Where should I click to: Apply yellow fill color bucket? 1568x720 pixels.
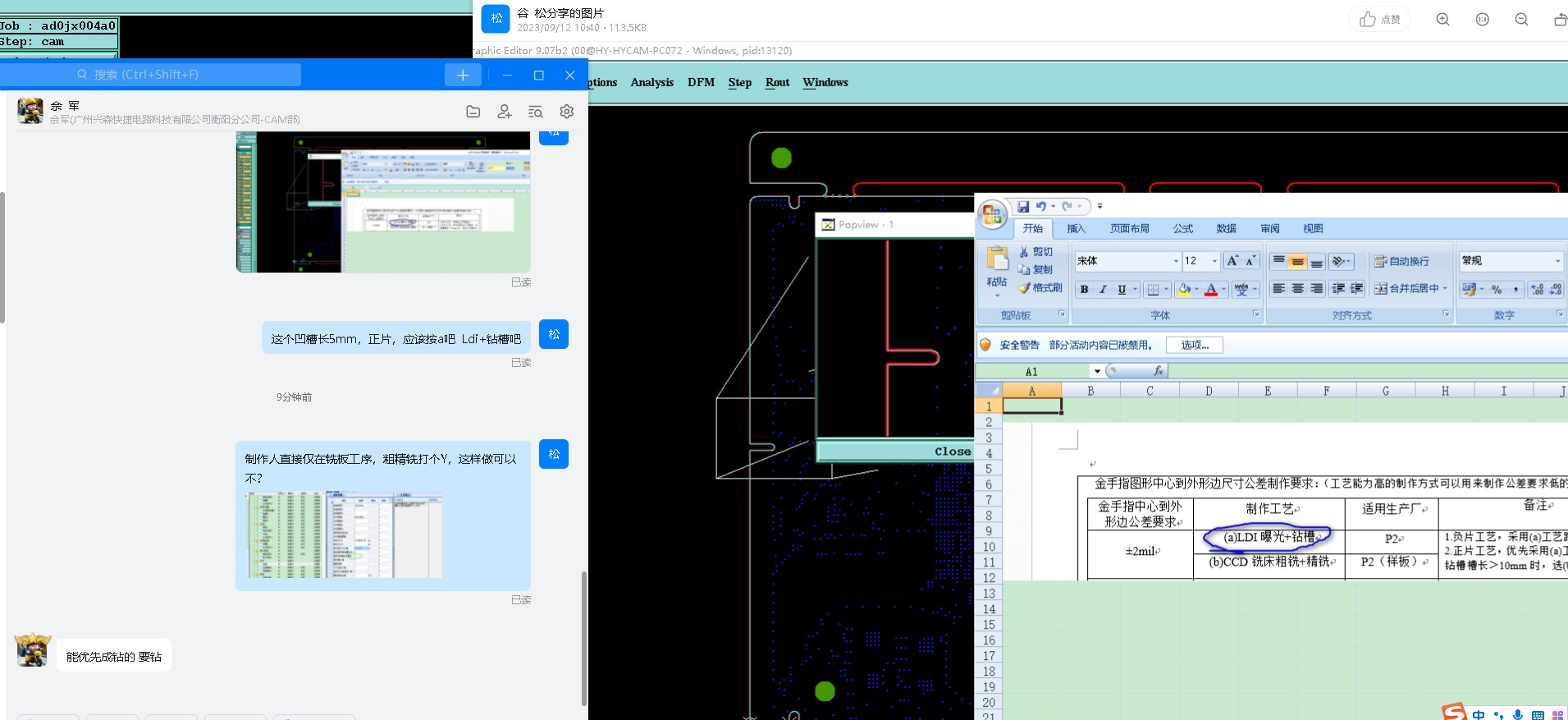[x=1184, y=289]
